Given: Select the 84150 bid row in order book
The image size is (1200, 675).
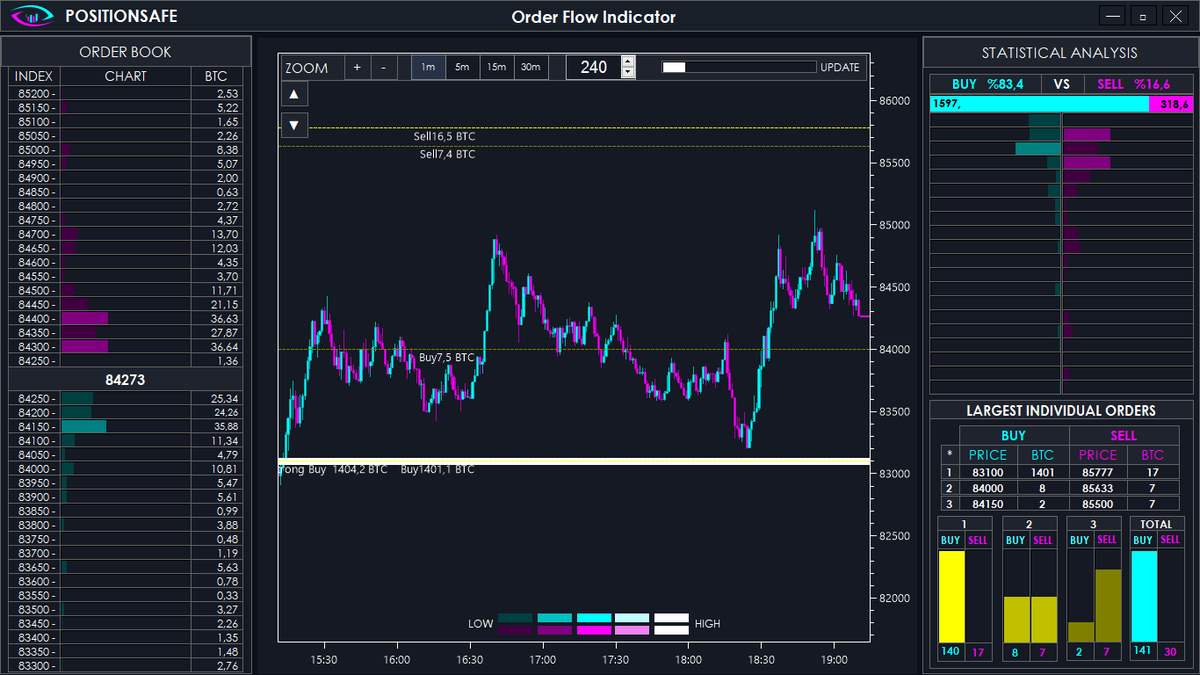Looking at the screenshot, I should 125,426.
